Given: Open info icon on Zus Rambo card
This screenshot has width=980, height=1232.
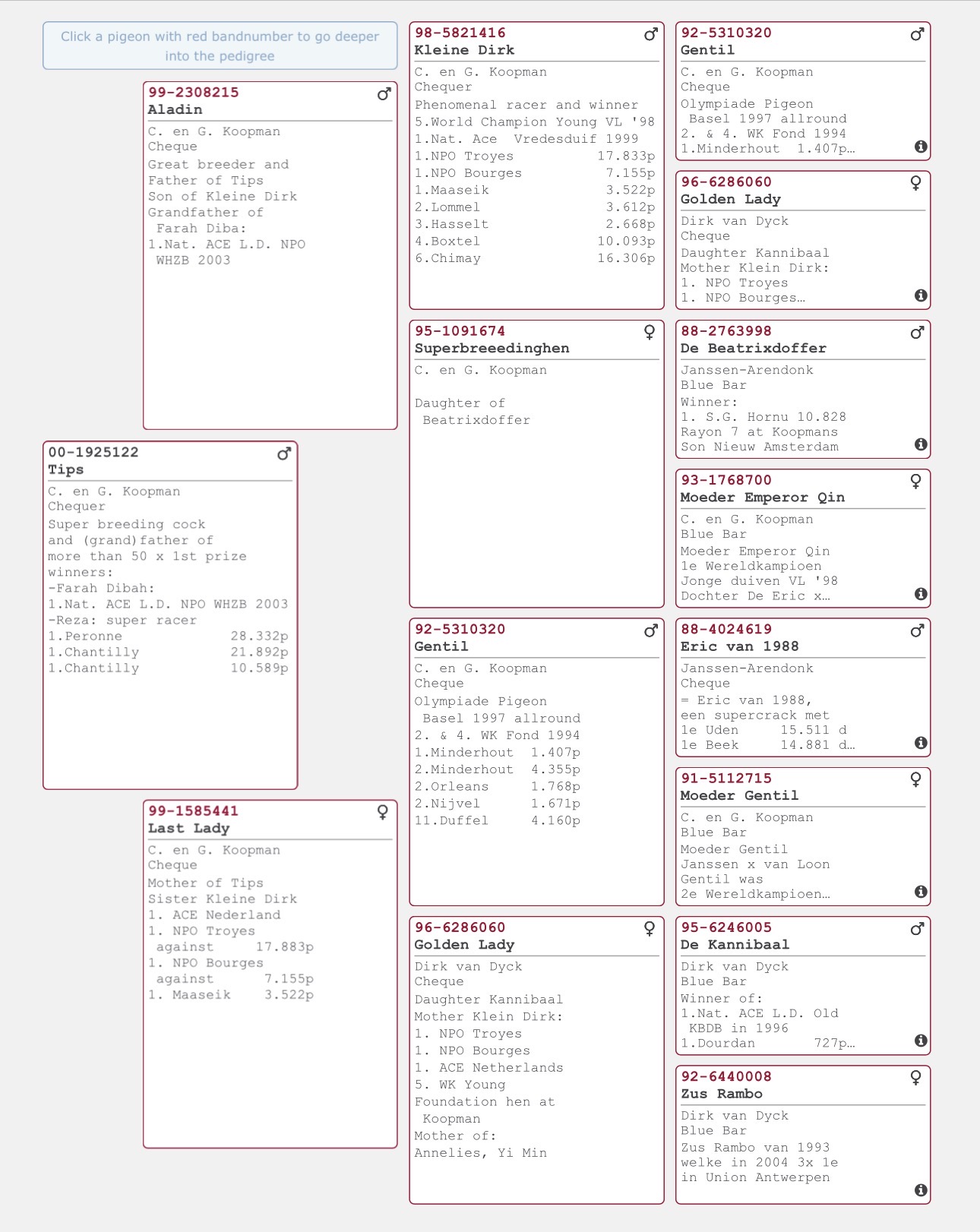Looking at the screenshot, I should coord(921,1190).
